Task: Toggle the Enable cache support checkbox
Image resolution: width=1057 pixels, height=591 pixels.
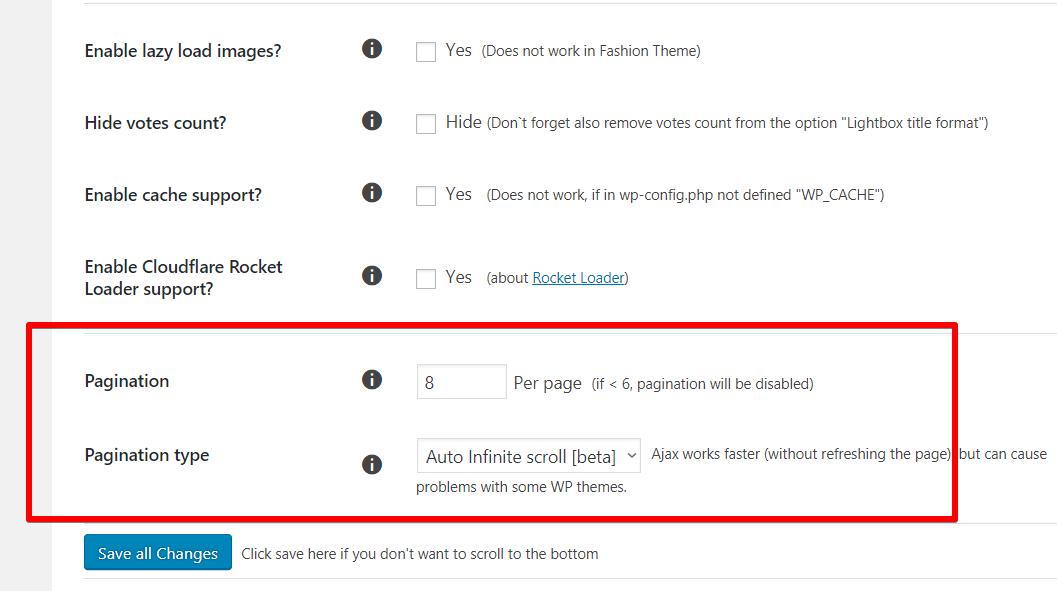Action: point(426,196)
